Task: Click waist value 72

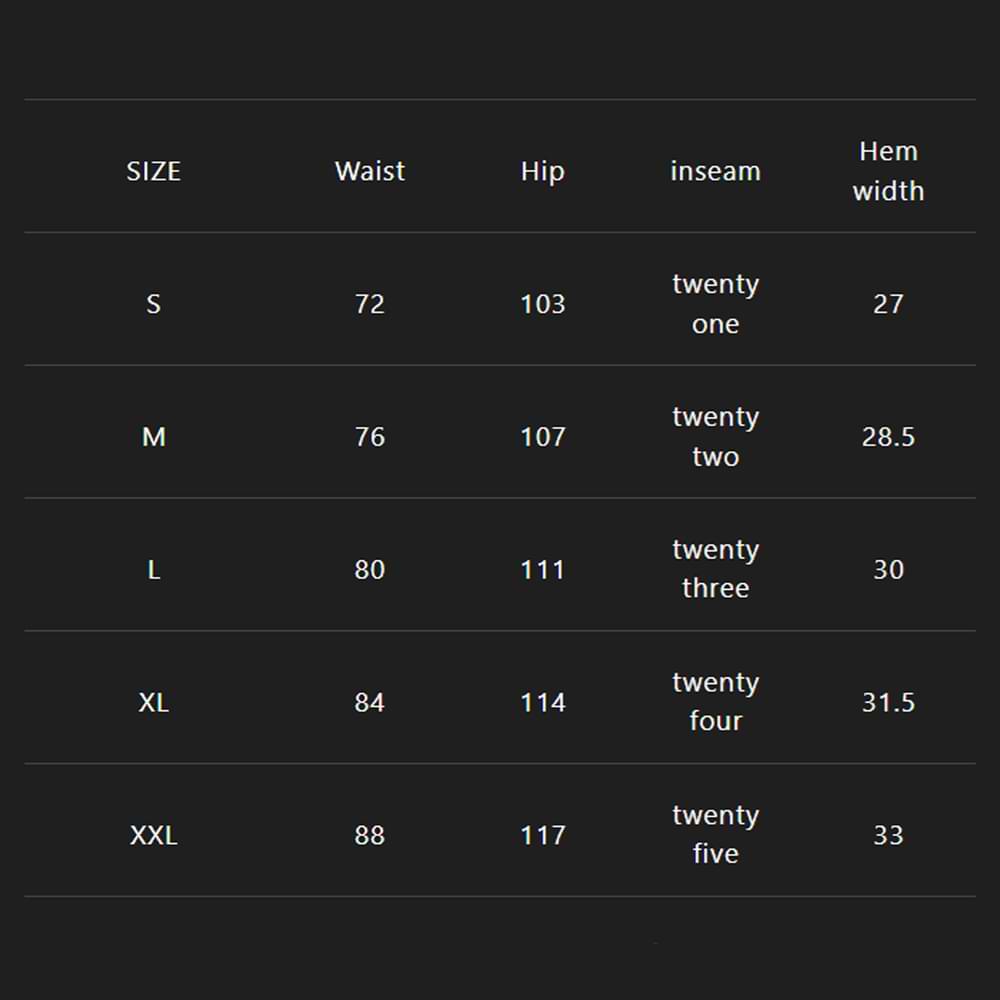Action: pyautogui.click(x=370, y=304)
